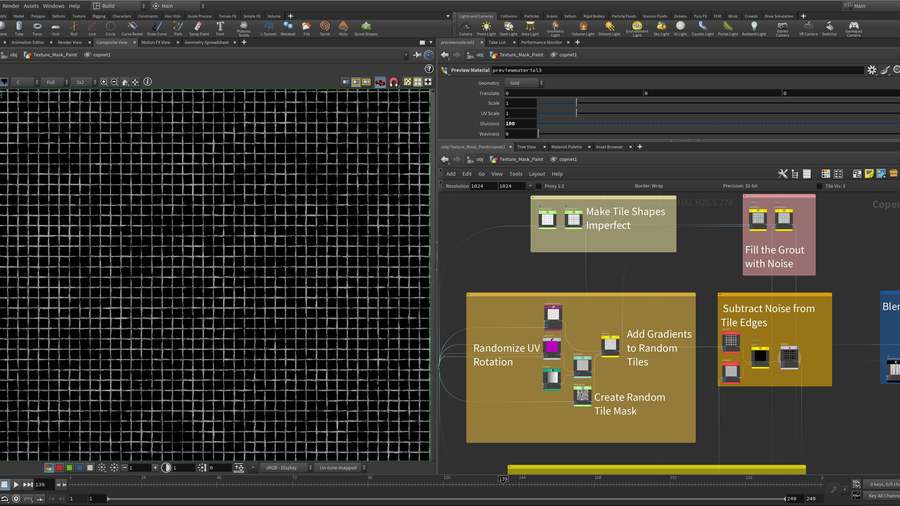Open the 2x2 viewport layout dropdown

86,82
